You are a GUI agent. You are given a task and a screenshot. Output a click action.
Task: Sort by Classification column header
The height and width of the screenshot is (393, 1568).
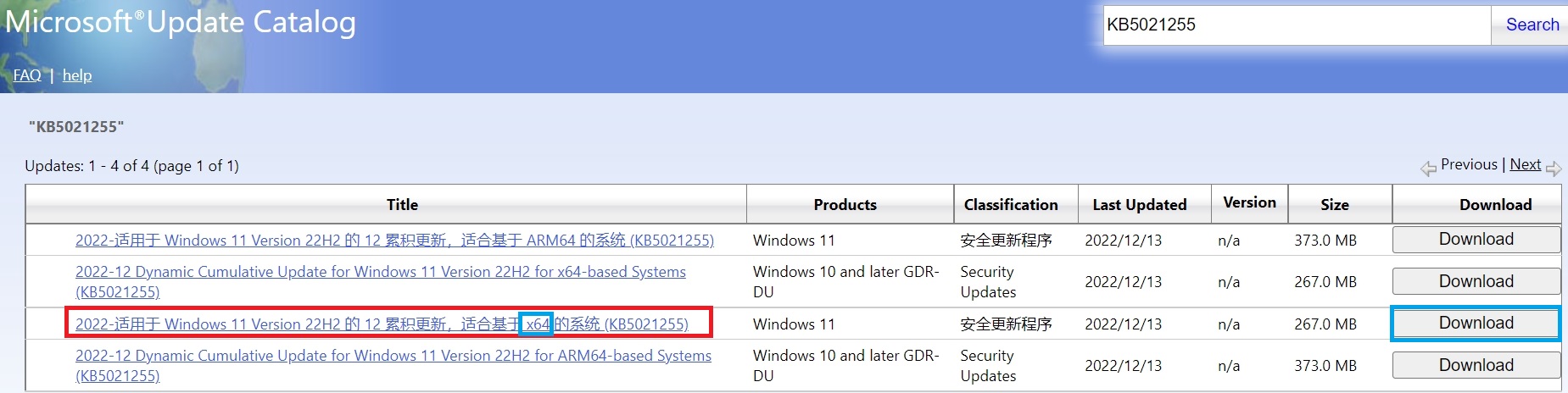point(1011,205)
